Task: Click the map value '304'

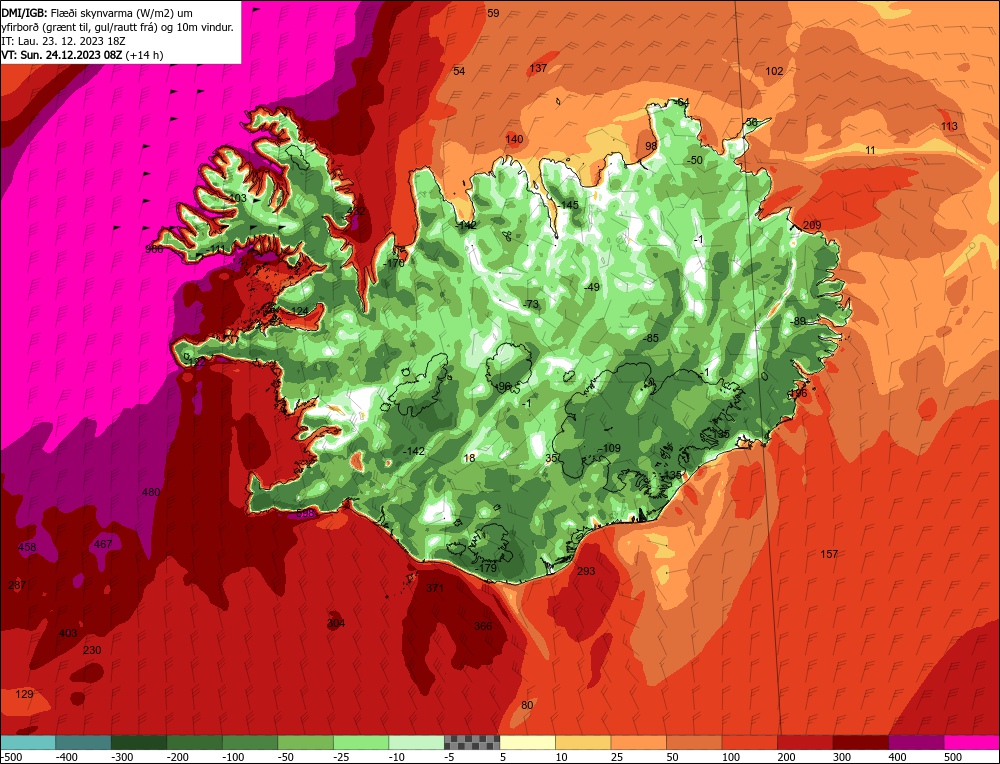Action: click(x=335, y=623)
